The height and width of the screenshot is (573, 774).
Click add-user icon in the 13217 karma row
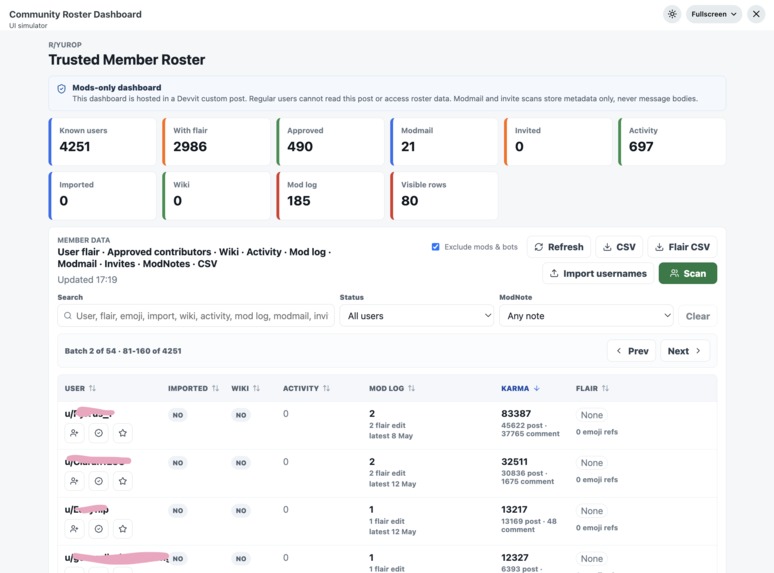(x=74, y=529)
